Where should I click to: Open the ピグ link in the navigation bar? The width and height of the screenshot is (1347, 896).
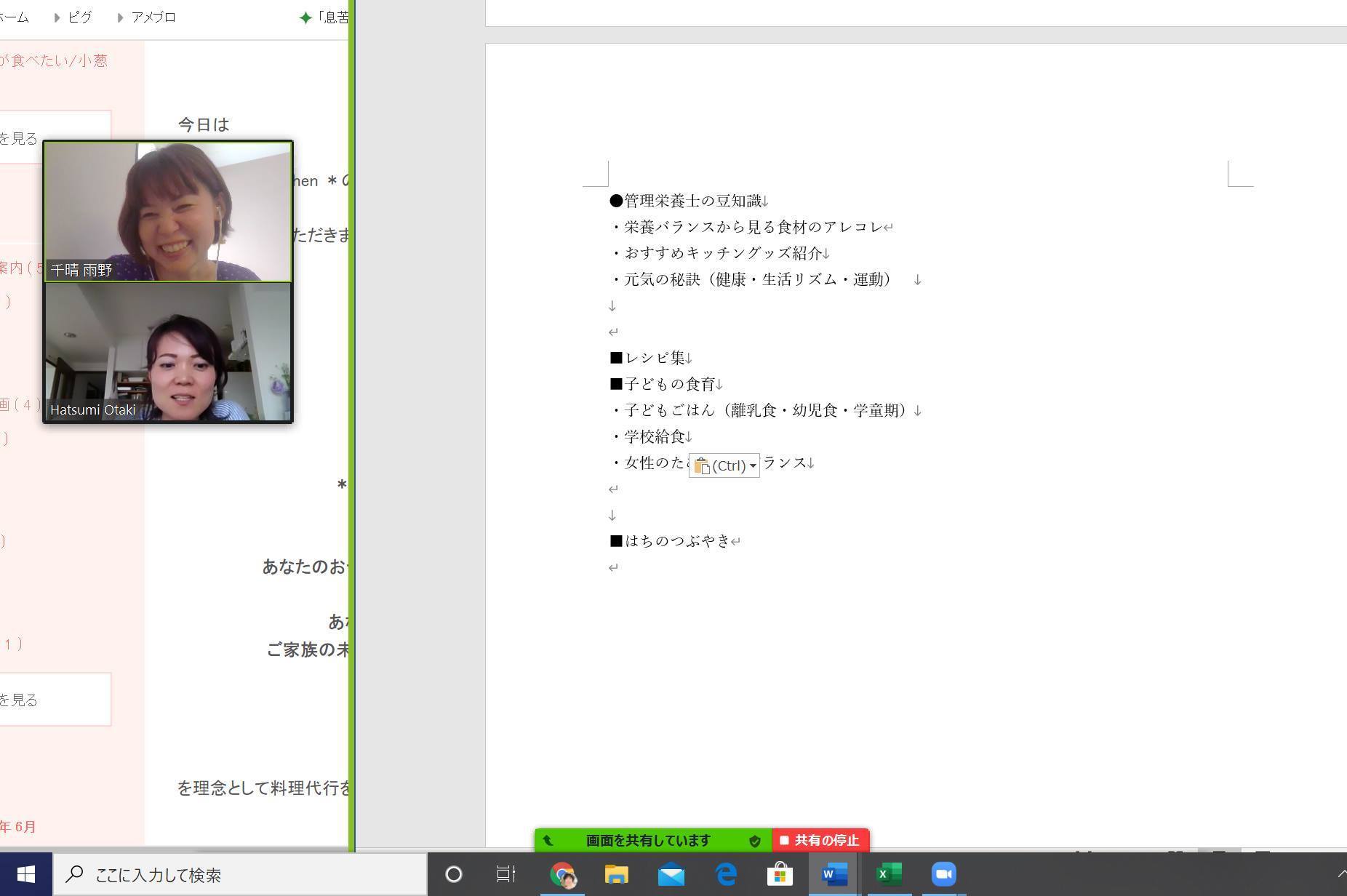point(80,17)
